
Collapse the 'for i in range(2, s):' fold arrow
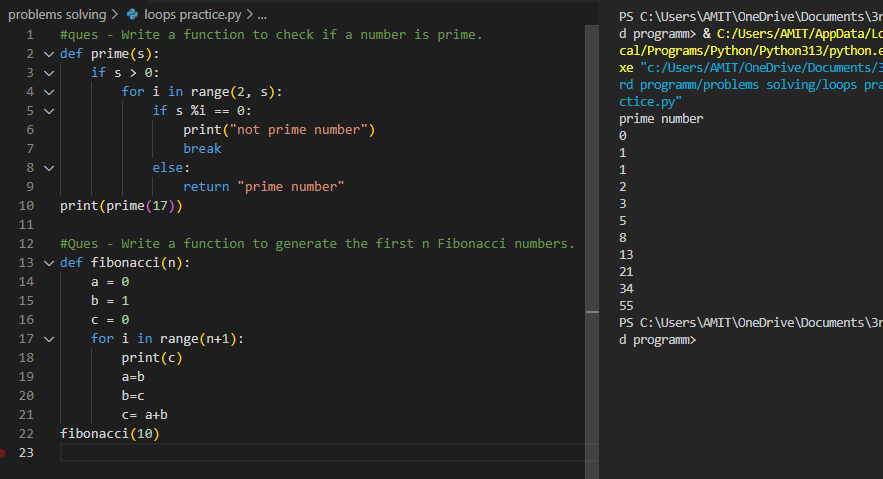coord(49,92)
